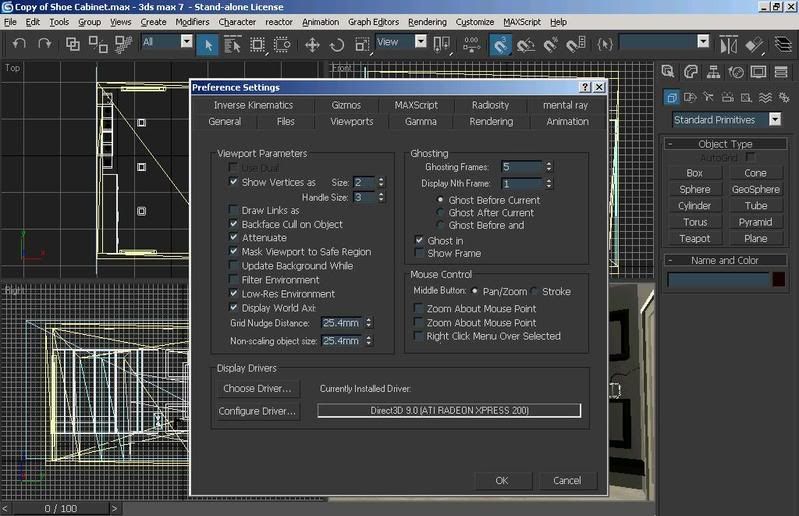The height and width of the screenshot is (516, 799).
Task: Expand the All selection filter dropdown
Action: 186,42
